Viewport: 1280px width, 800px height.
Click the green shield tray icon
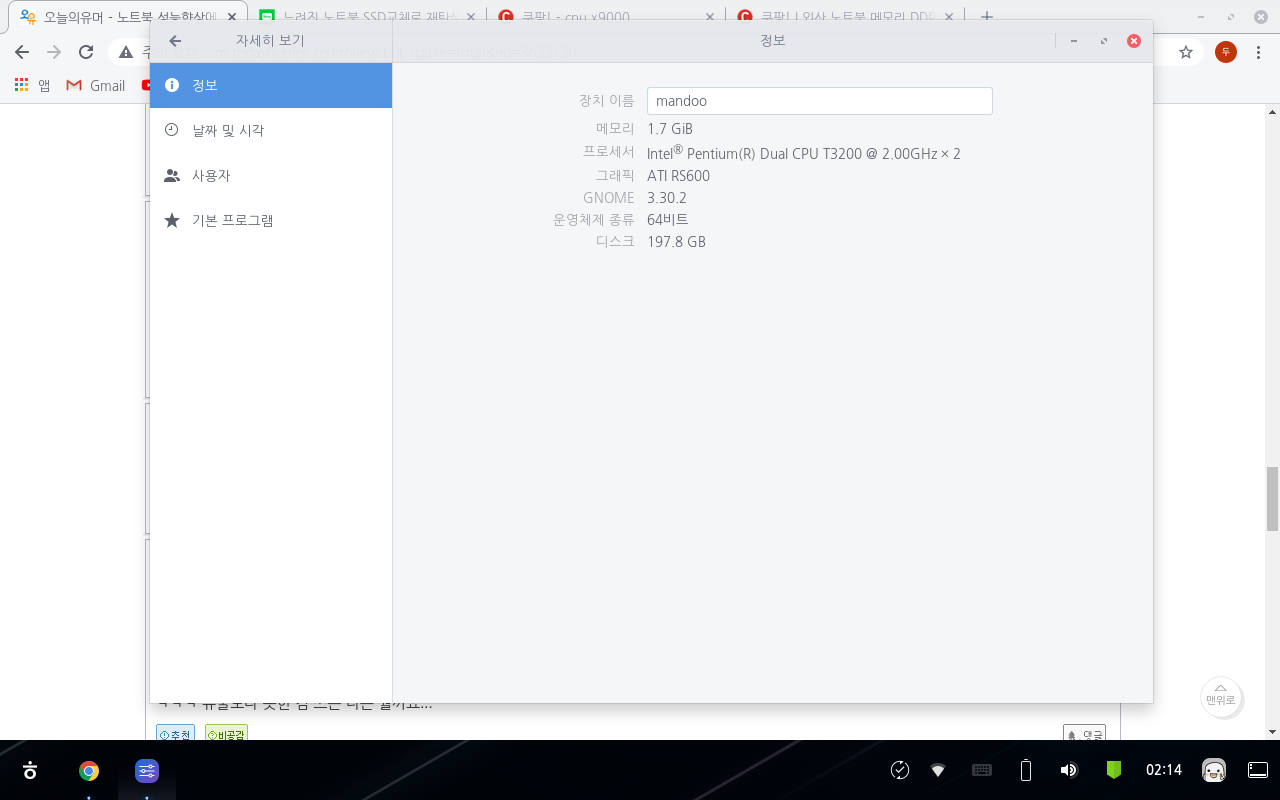1113,770
